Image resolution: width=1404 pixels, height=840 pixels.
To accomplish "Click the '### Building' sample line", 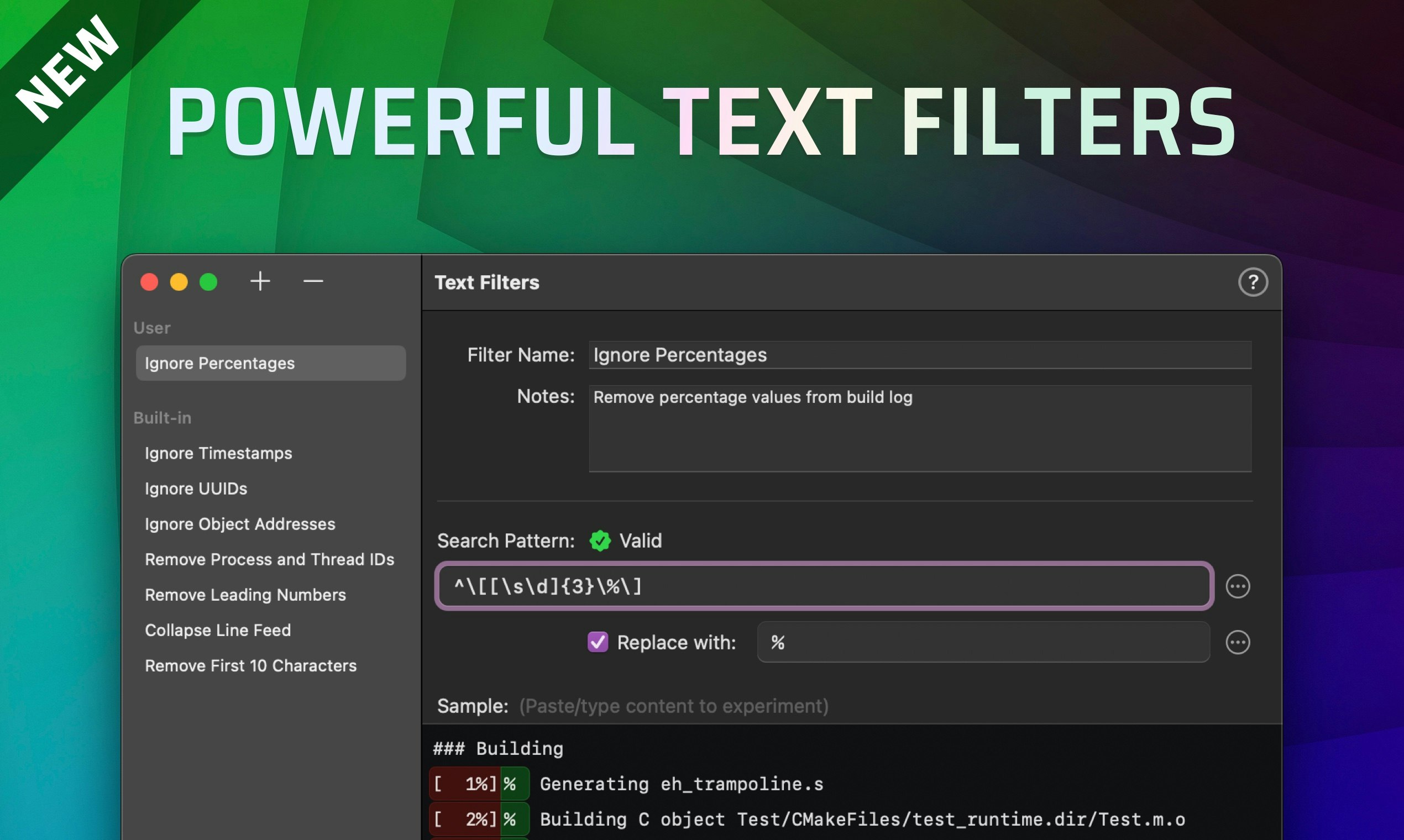I will click(498, 749).
